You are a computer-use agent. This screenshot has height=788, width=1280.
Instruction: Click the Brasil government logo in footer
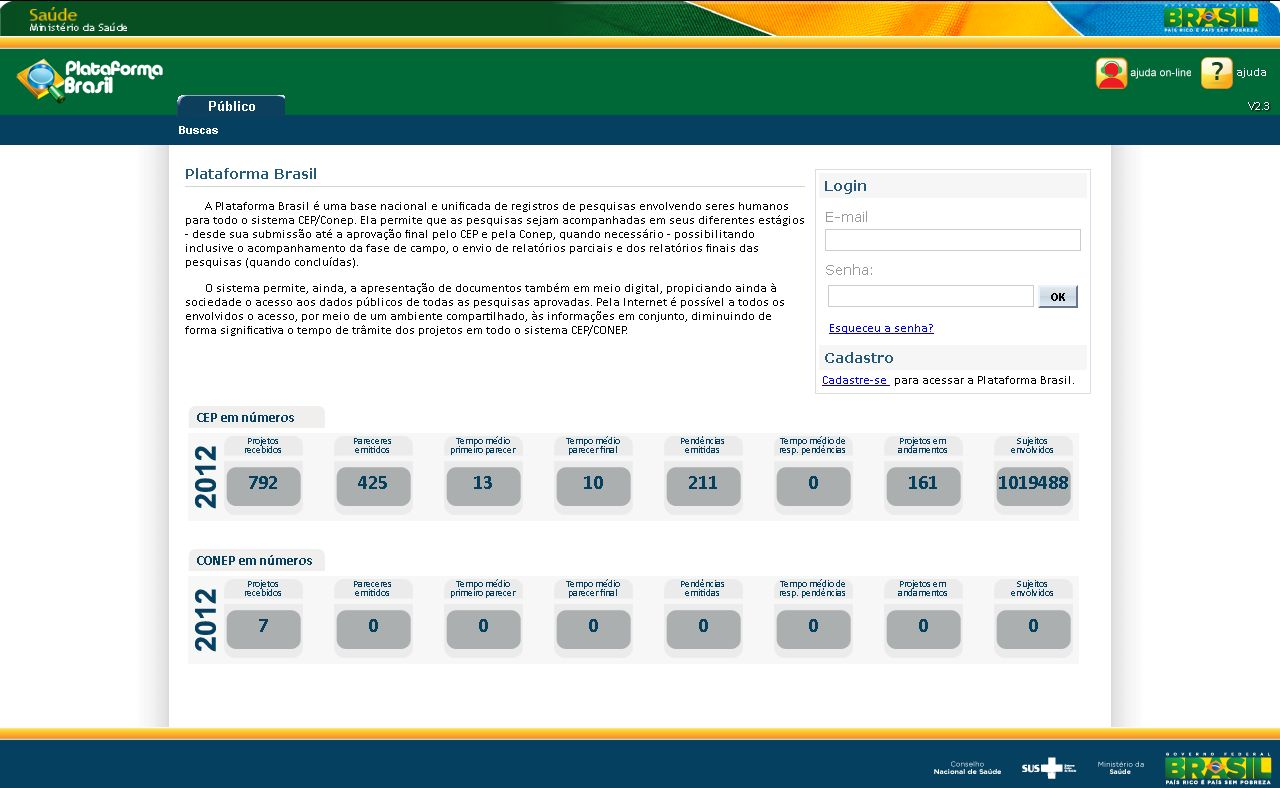point(1218,768)
